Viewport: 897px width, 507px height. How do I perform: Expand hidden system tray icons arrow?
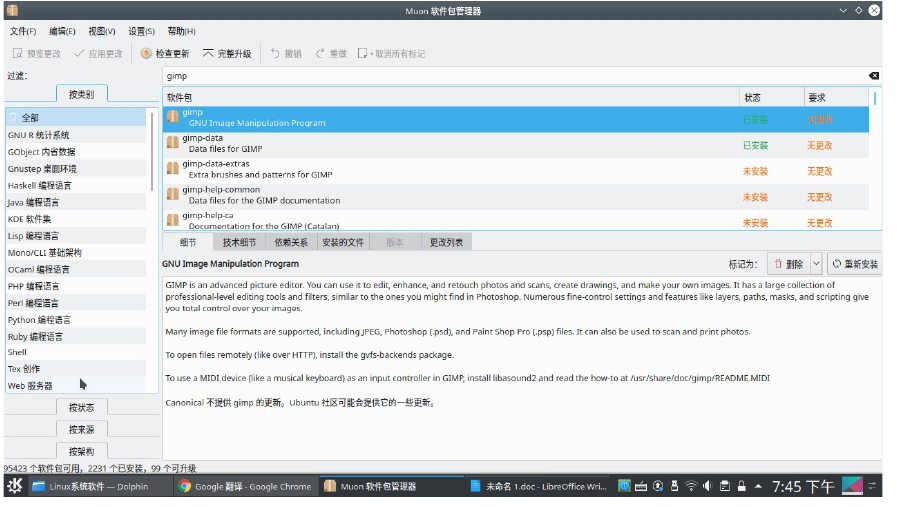pos(758,486)
